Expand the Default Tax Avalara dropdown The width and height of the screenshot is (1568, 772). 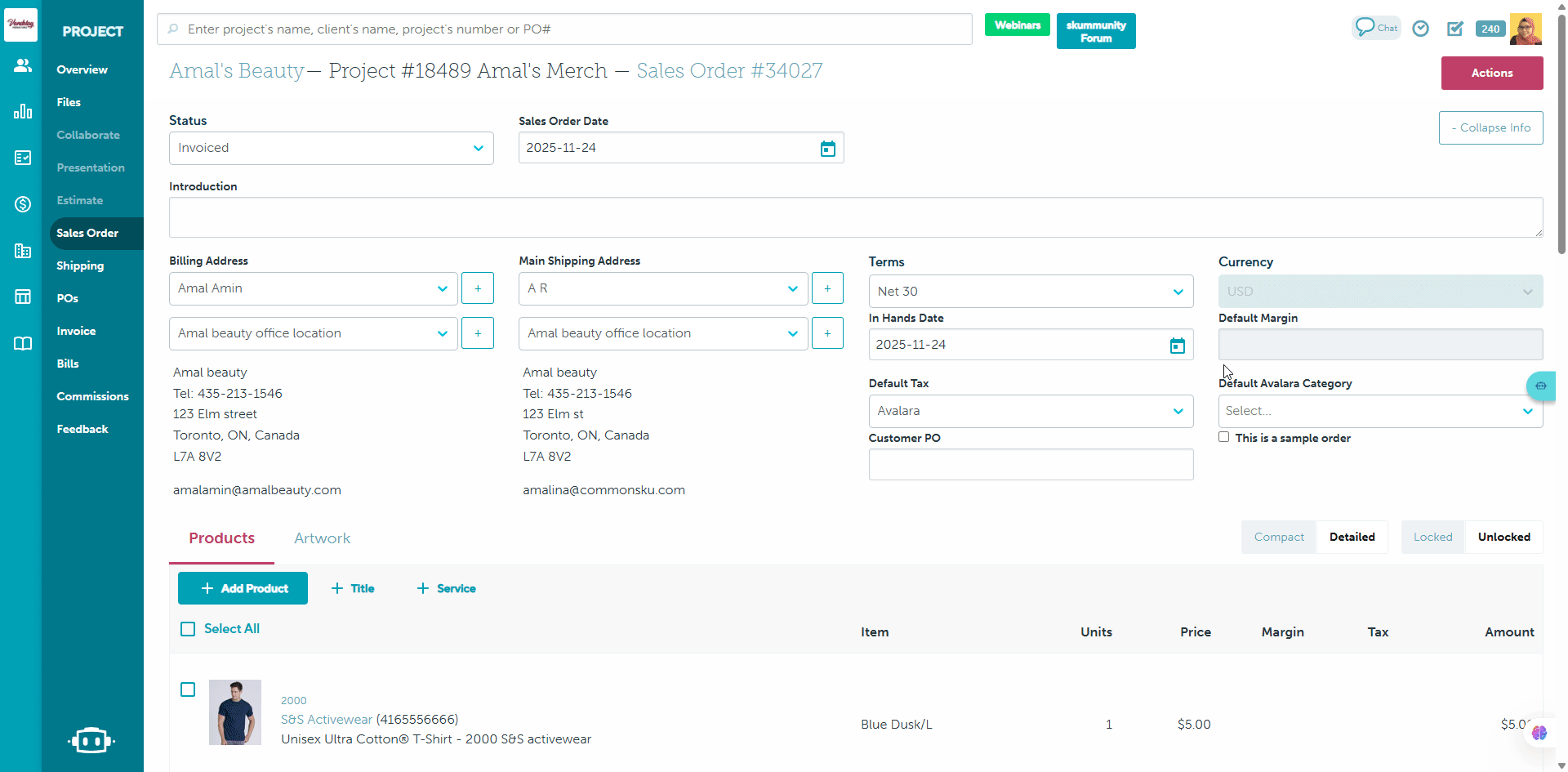point(1031,411)
